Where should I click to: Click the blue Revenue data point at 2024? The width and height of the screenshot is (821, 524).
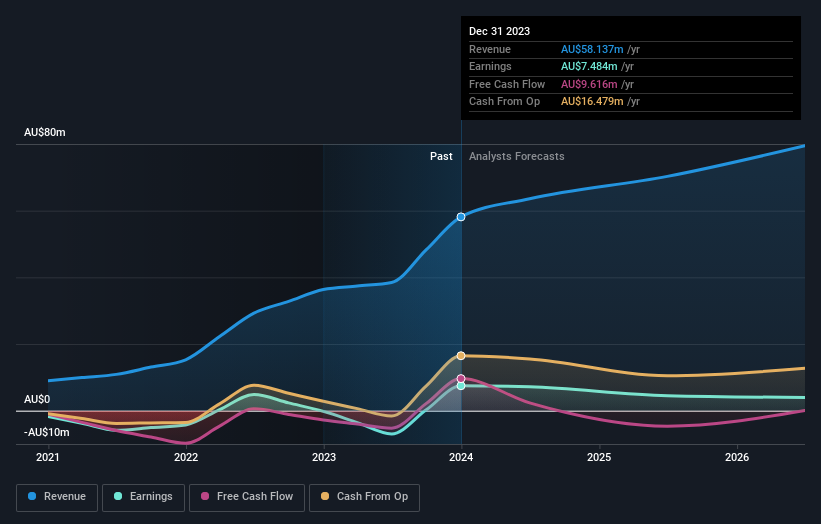click(x=461, y=217)
